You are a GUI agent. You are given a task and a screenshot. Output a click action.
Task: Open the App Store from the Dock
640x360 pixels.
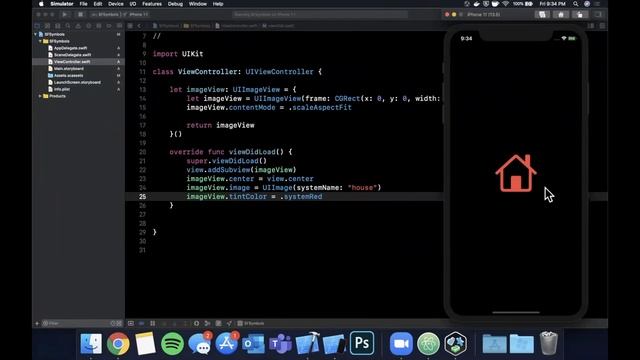pos(227,343)
